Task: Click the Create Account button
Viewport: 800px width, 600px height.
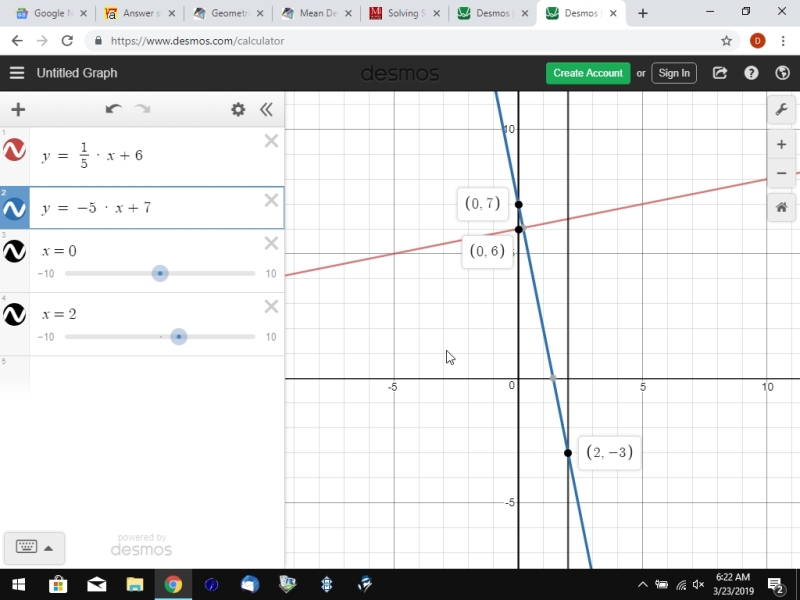Action: pos(588,73)
